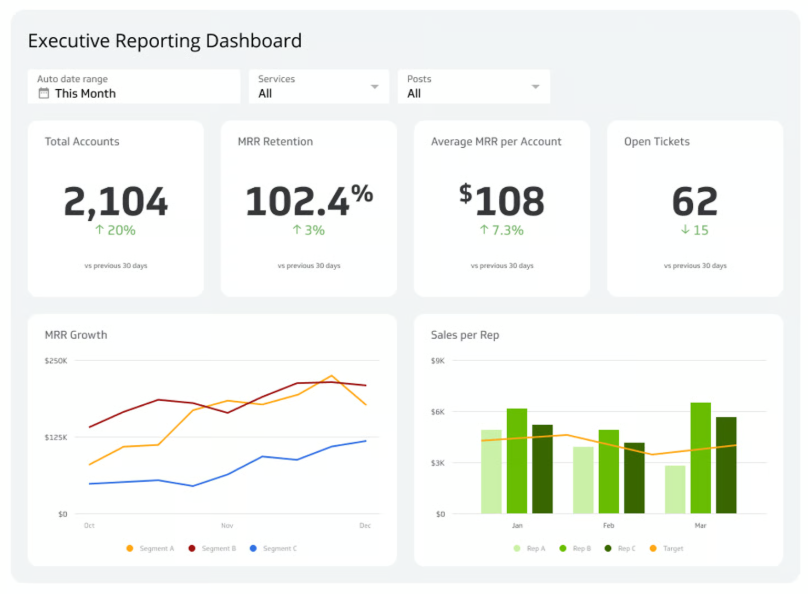The height and width of the screenshot is (594, 808).
Task: Click the Rep B bar for Feb
Action: point(609,472)
